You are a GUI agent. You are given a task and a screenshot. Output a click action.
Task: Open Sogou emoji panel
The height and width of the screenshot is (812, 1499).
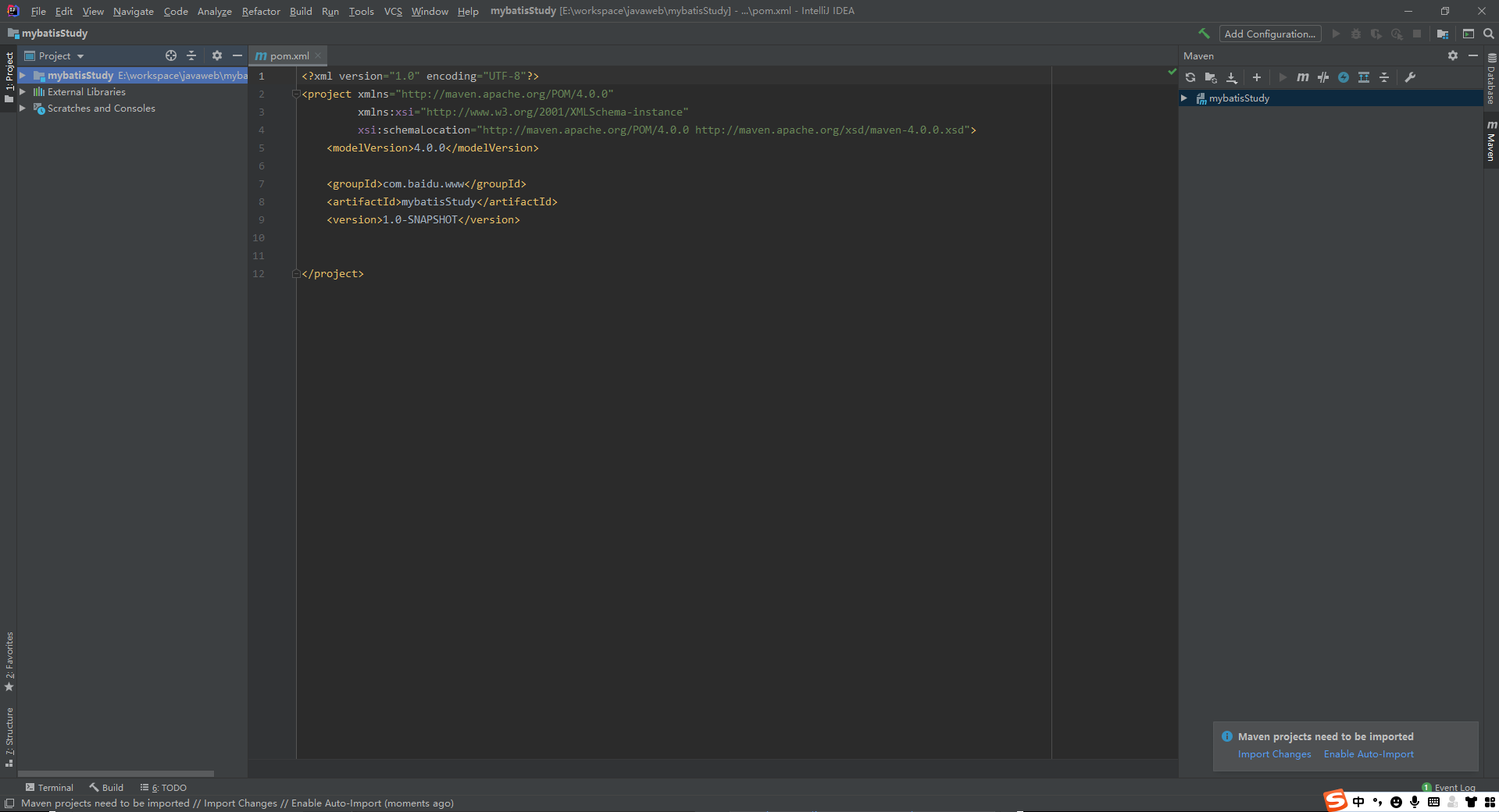coord(1396,802)
